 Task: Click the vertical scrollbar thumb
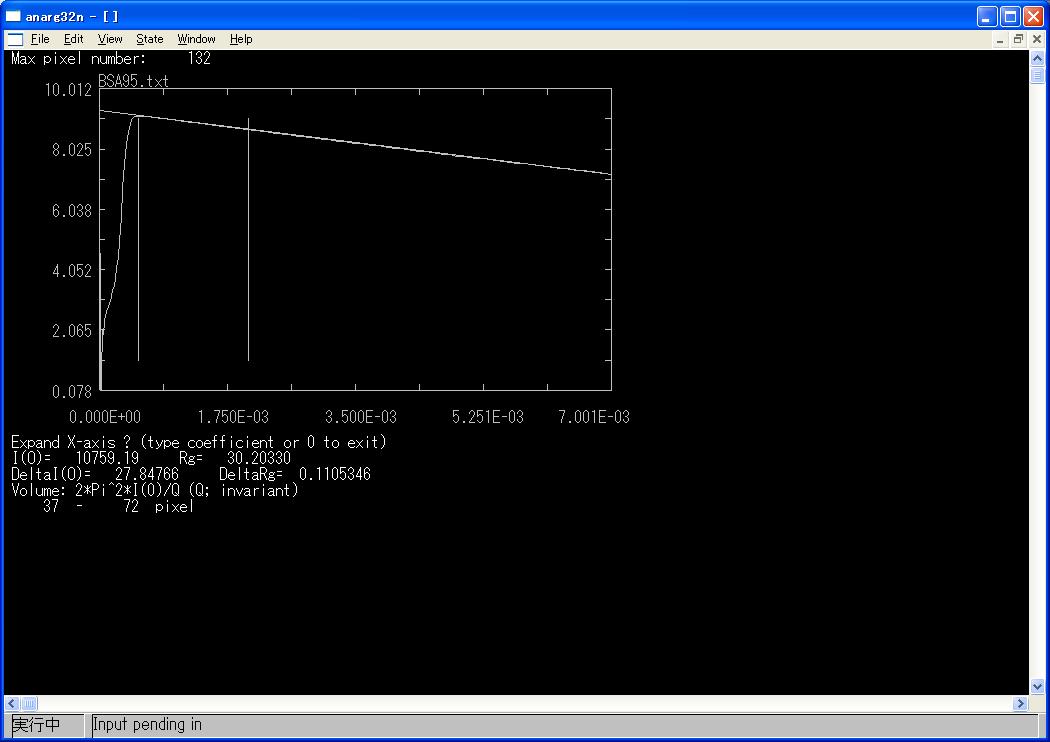pyautogui.click(x=1037, y=74)
